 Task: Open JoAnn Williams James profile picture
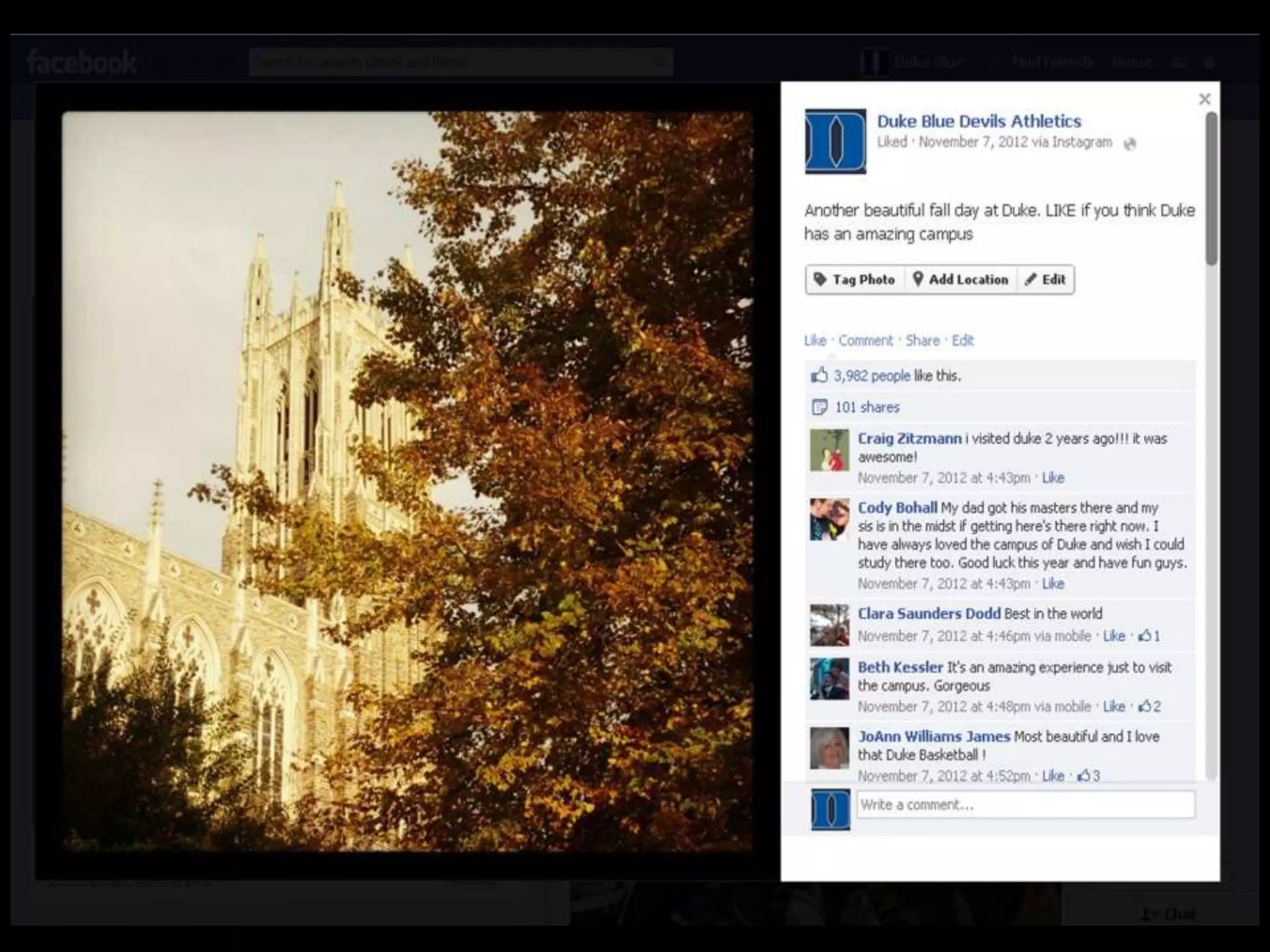tap(829, 748)
